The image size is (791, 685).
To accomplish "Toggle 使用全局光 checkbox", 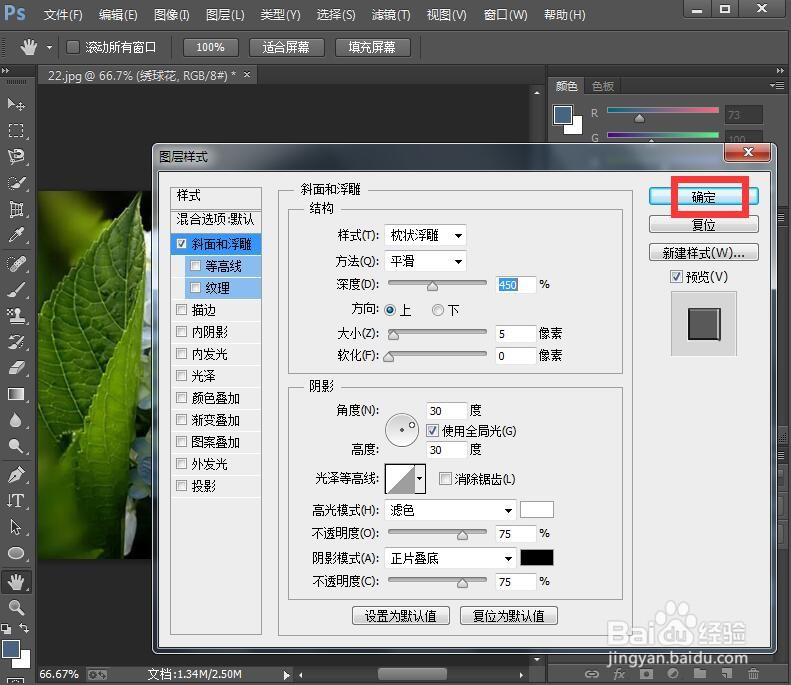I will [x=432, y=430].
